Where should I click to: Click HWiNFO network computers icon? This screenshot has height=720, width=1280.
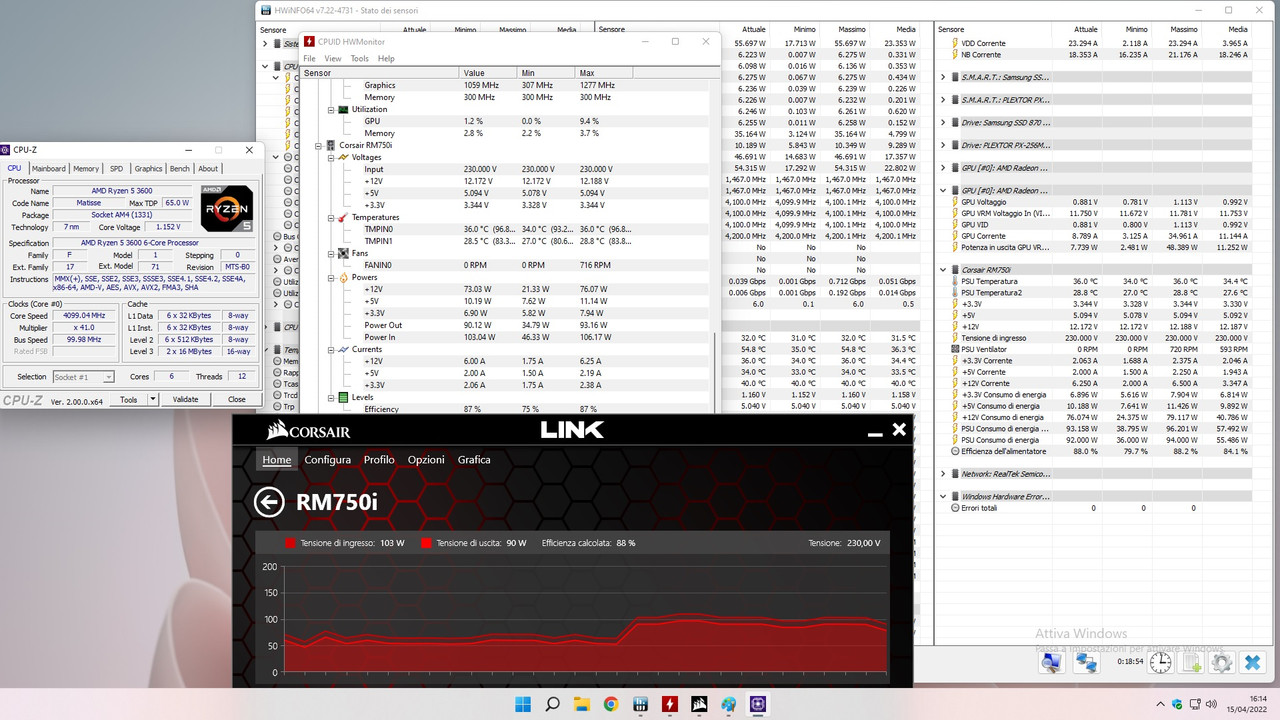coord(1086,662)
